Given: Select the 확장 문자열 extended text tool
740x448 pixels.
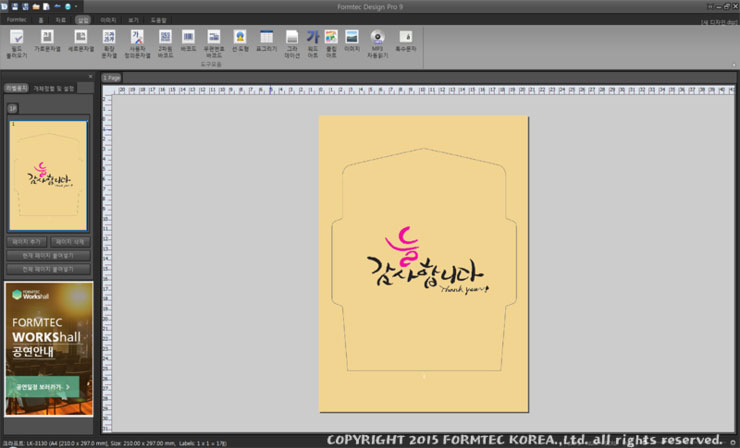Looking at the screenshot, I should tap(109, 44).
